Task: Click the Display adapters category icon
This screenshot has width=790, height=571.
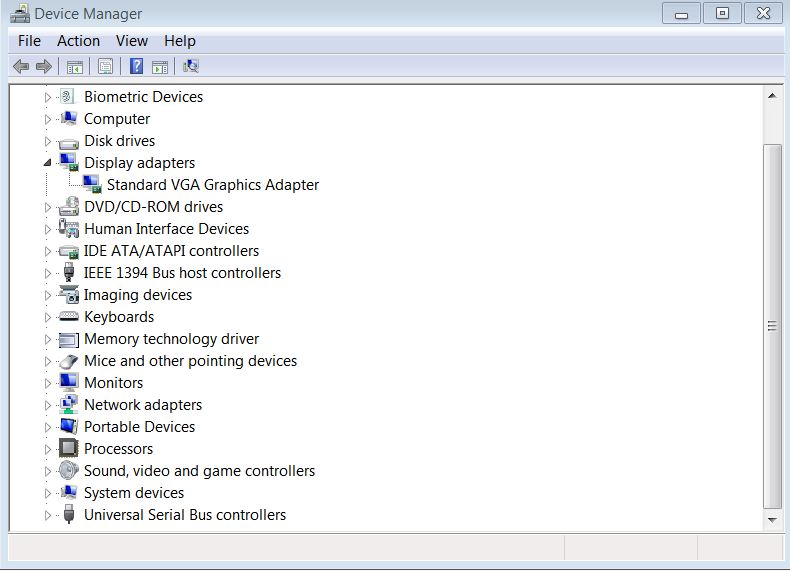Action: tap(69, 162)
